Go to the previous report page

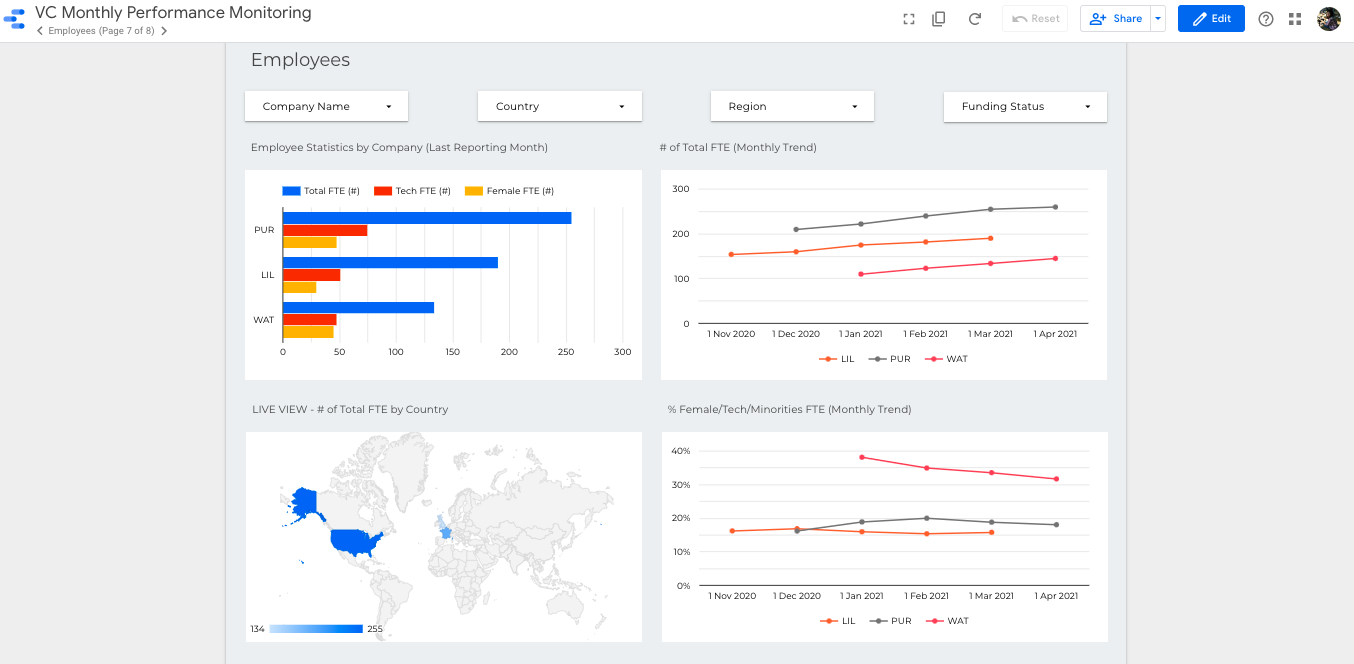40,31
